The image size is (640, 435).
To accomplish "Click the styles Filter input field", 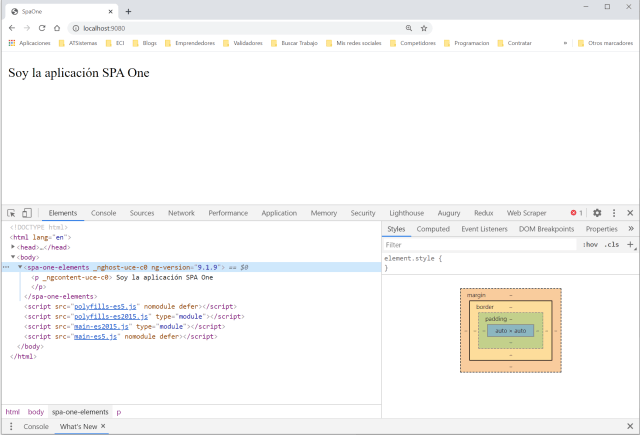I will click(x=480, y=245).
